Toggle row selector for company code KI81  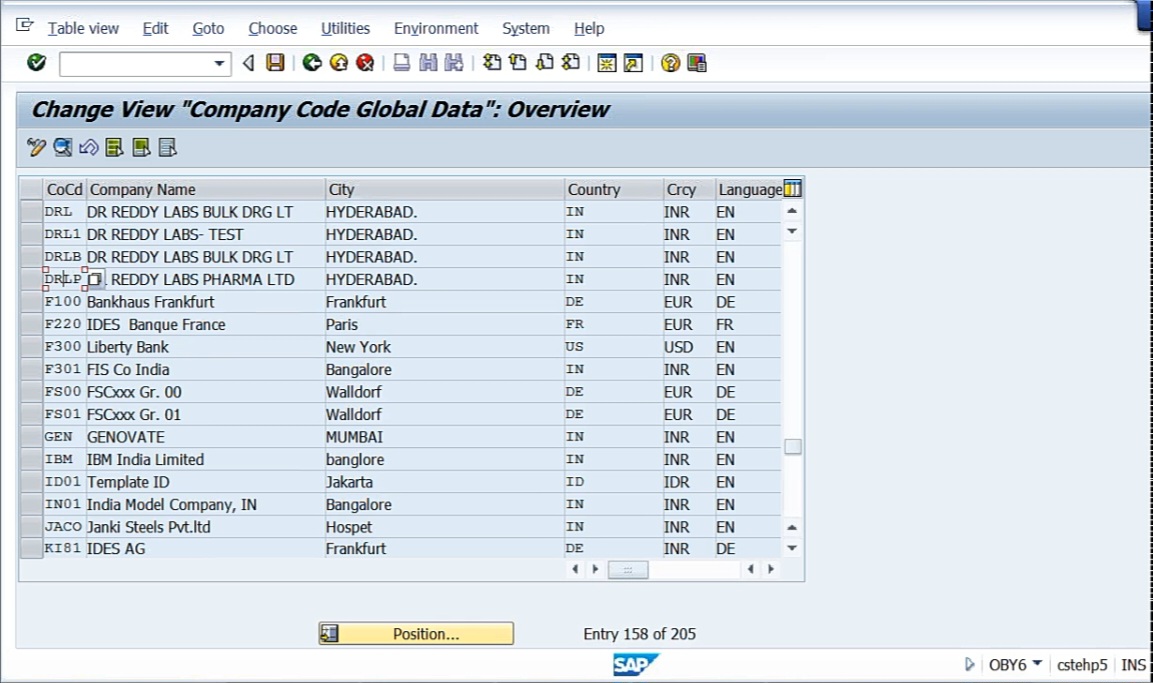tap(31, 548)
